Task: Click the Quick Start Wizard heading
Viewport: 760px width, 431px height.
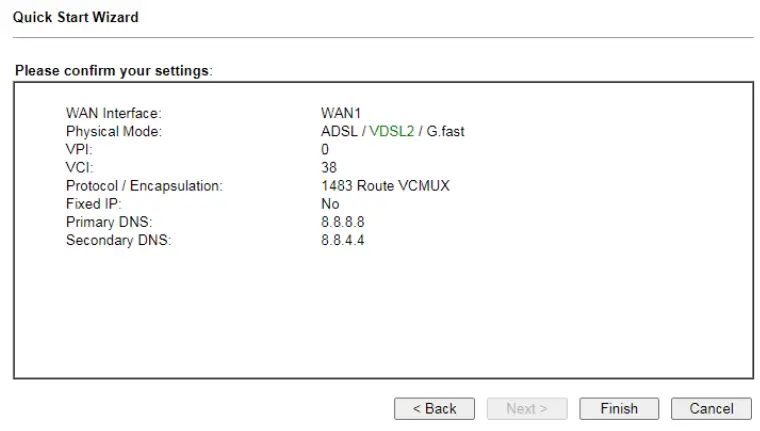Action: [76, 17]
